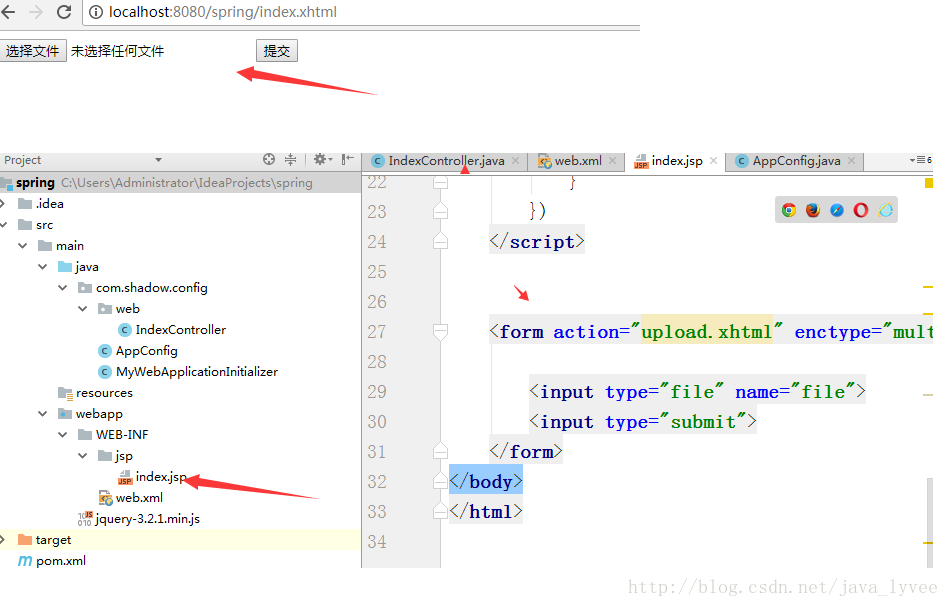Open page in Internet Explorer icon
Screen dimensions: 949x607
pyautogui.click(x=885, y=210)
